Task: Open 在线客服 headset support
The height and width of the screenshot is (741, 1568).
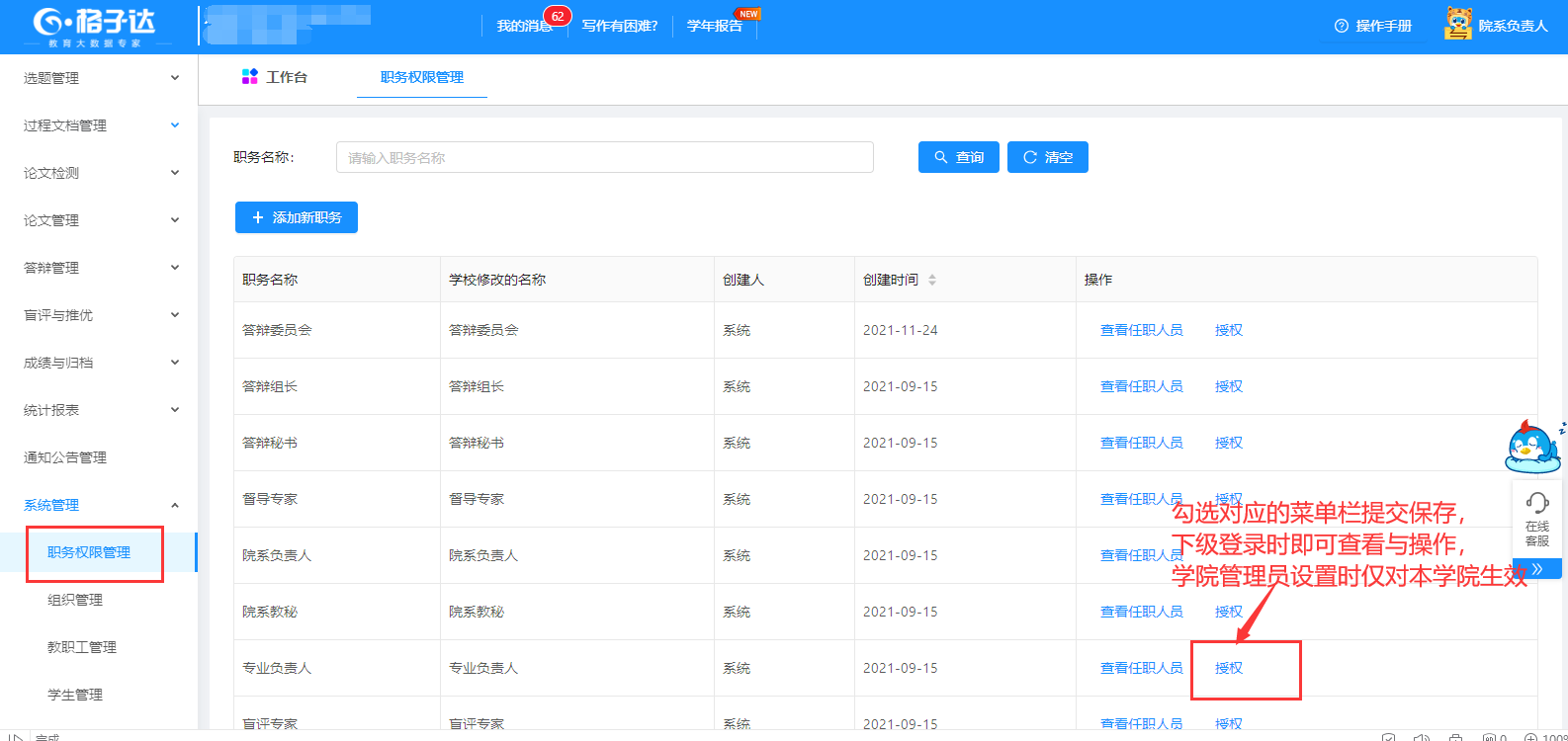Action: pyautogui.click(x=1536, y=519)
